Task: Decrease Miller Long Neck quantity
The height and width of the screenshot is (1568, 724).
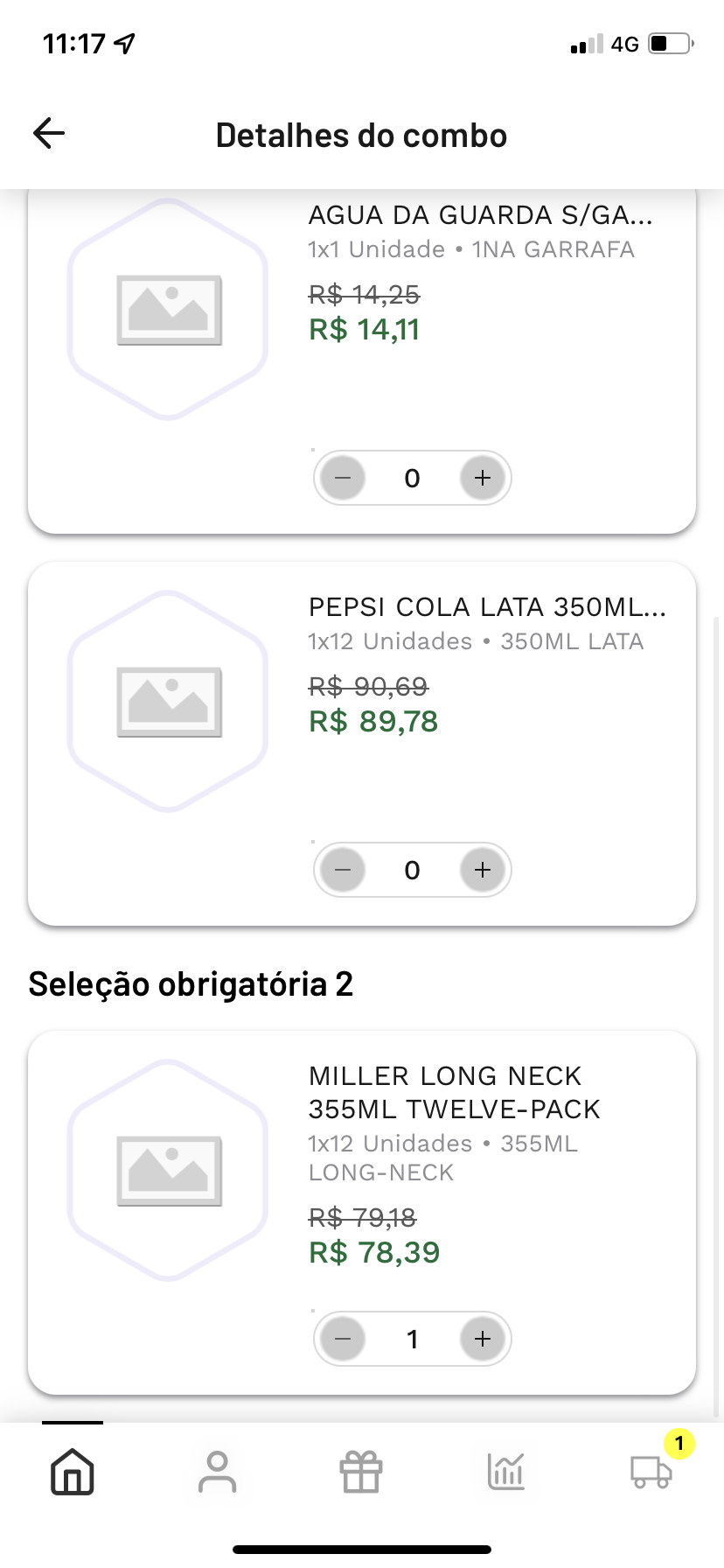Action: click(343, 1340)
